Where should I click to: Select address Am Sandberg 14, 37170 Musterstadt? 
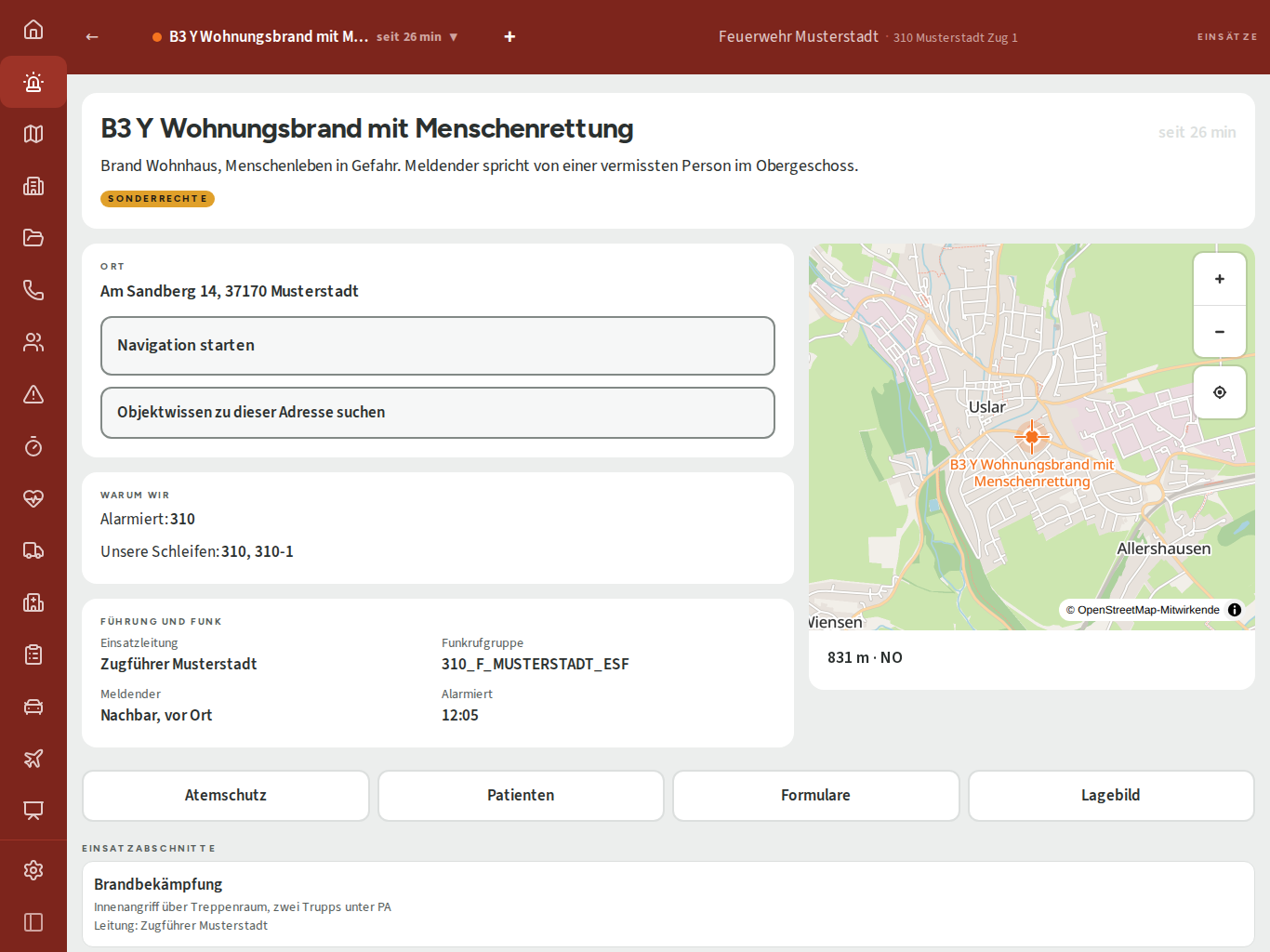click(230, 291)
